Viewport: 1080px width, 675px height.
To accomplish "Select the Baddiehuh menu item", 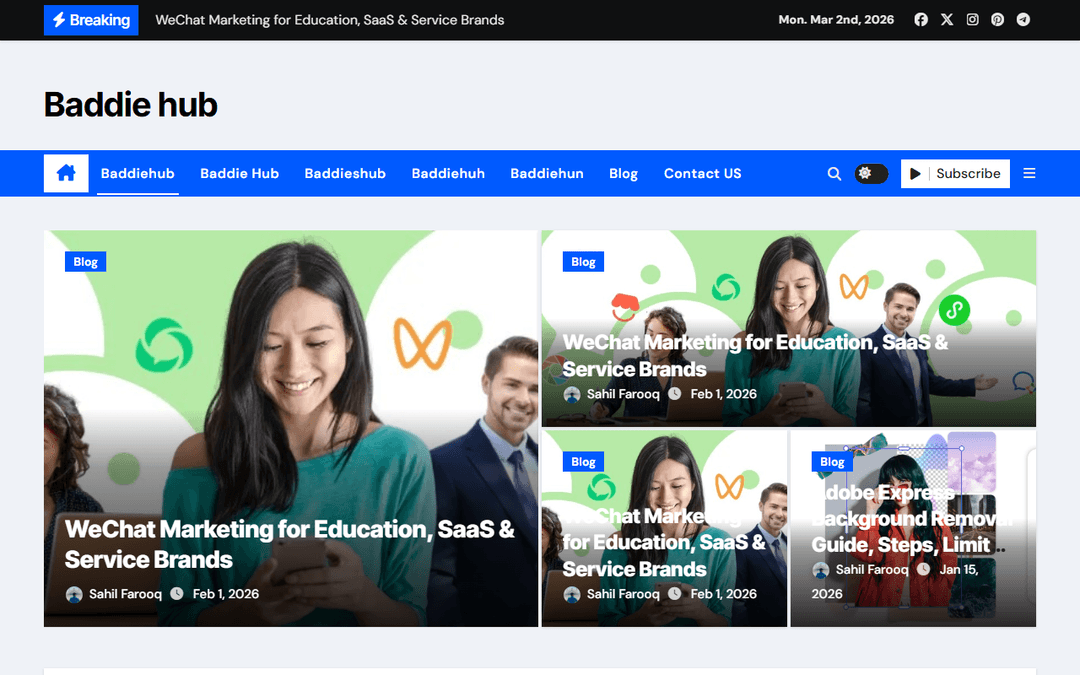I will (448, 174).
